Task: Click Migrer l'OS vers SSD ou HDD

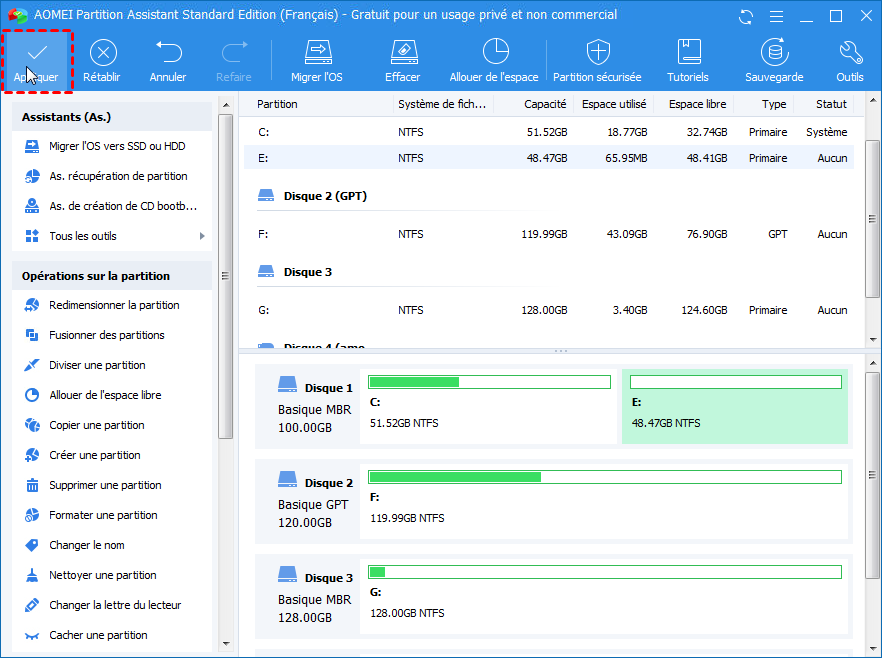Action: [117, 146]
